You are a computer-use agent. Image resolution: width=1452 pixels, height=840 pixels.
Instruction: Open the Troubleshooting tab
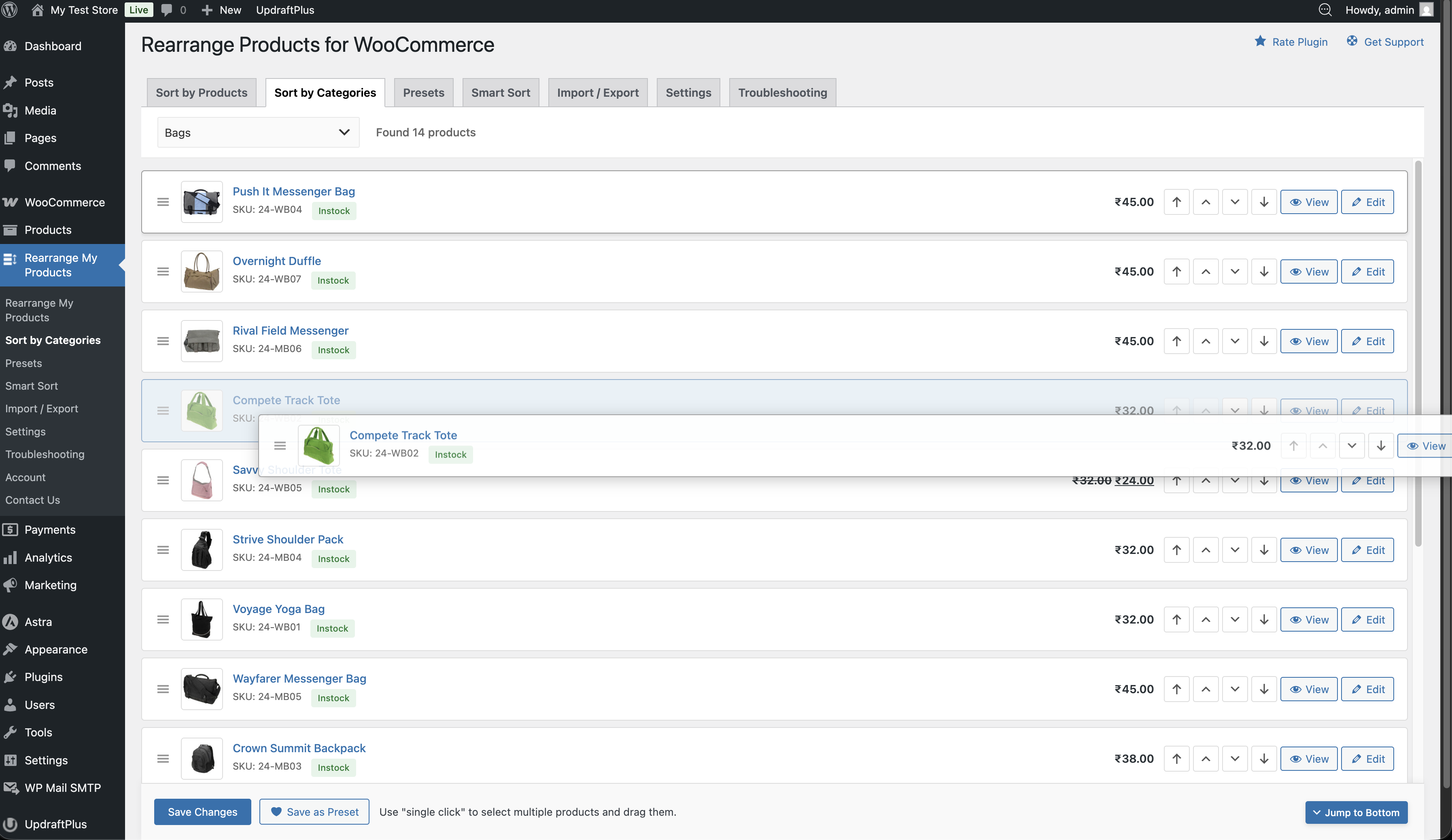click(782, 92)
